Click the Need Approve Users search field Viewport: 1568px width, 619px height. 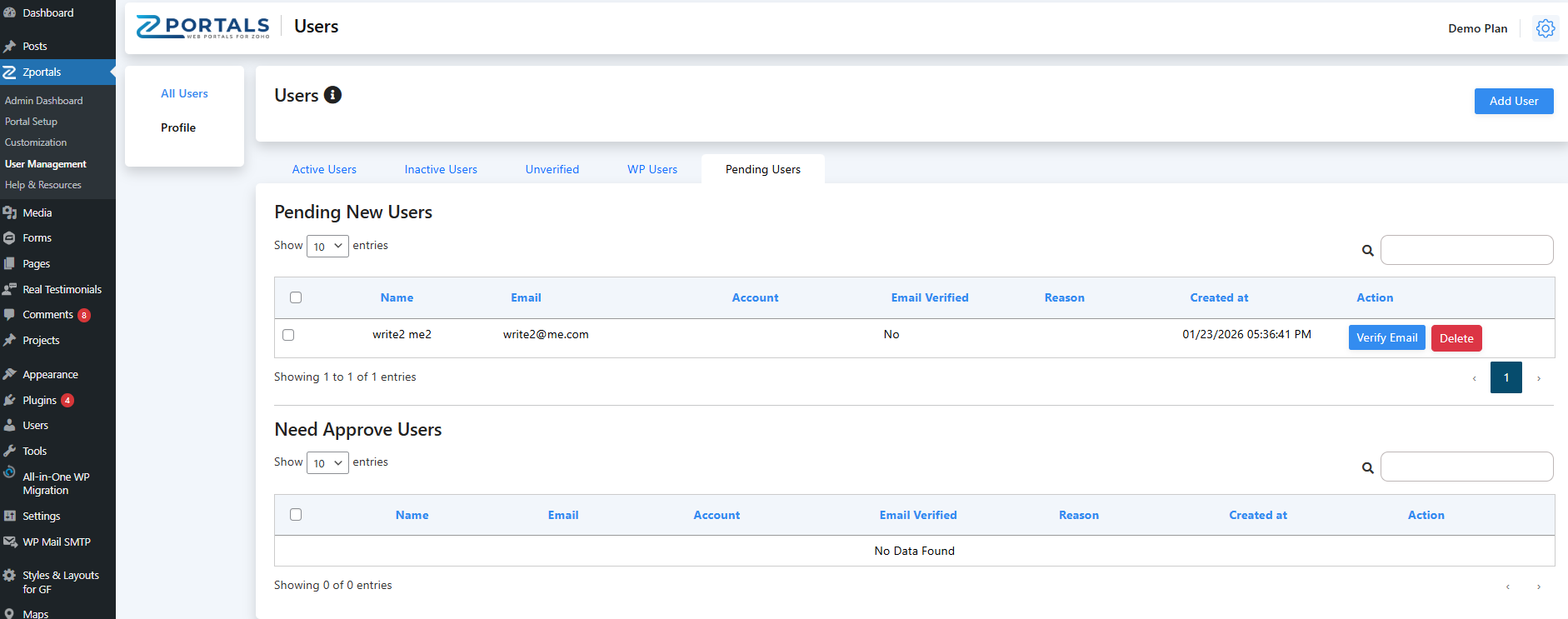pos(1466,467)
